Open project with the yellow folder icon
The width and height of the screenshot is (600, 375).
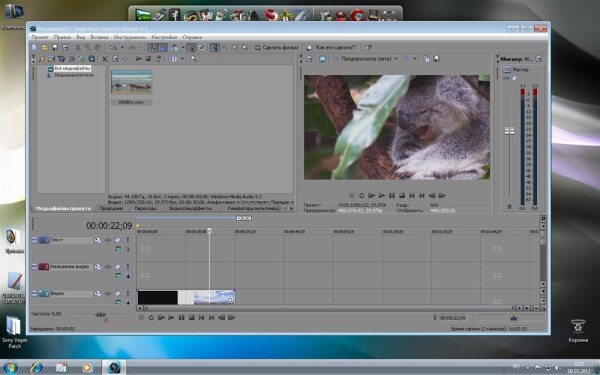45,47
